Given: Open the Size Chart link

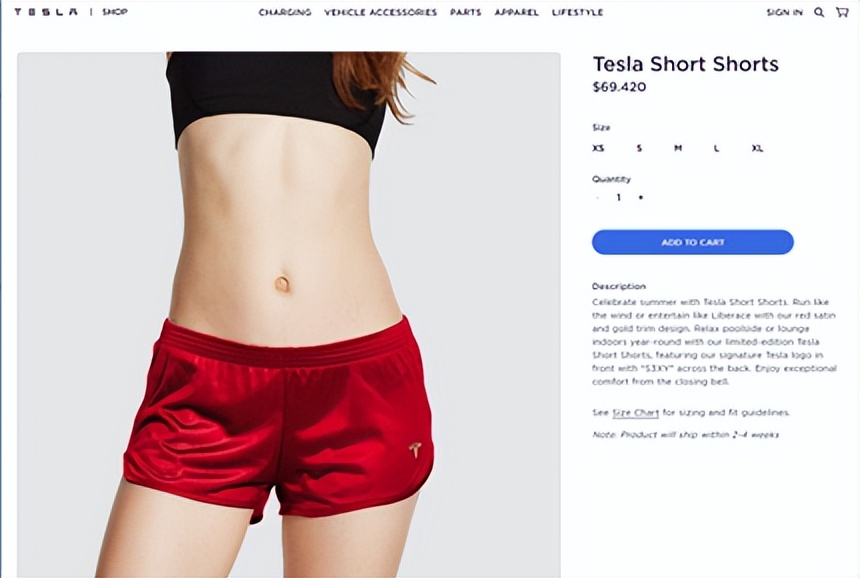Looking at the screenshot, I should (635, 412).
